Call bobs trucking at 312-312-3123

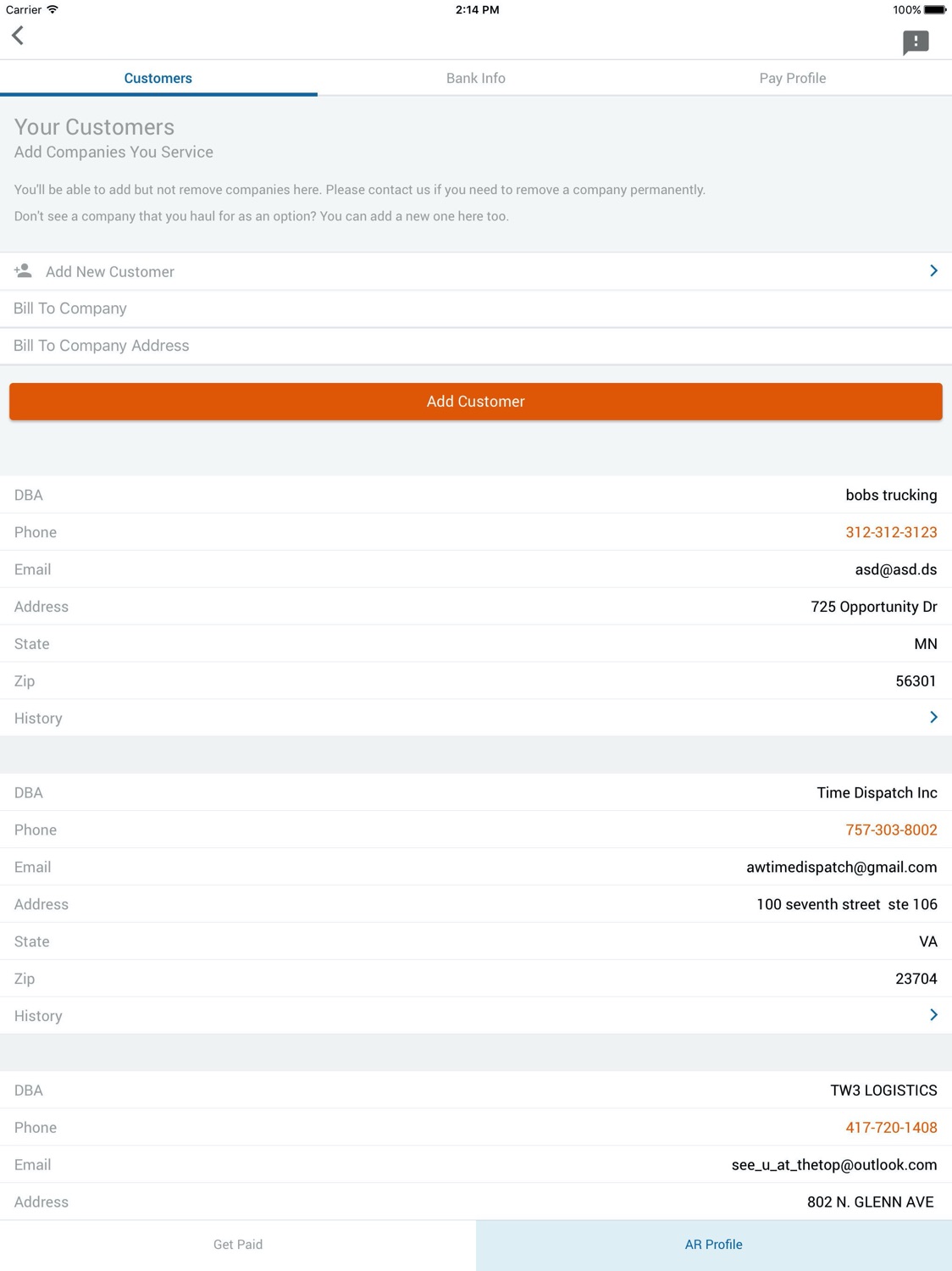coord(891,532)
